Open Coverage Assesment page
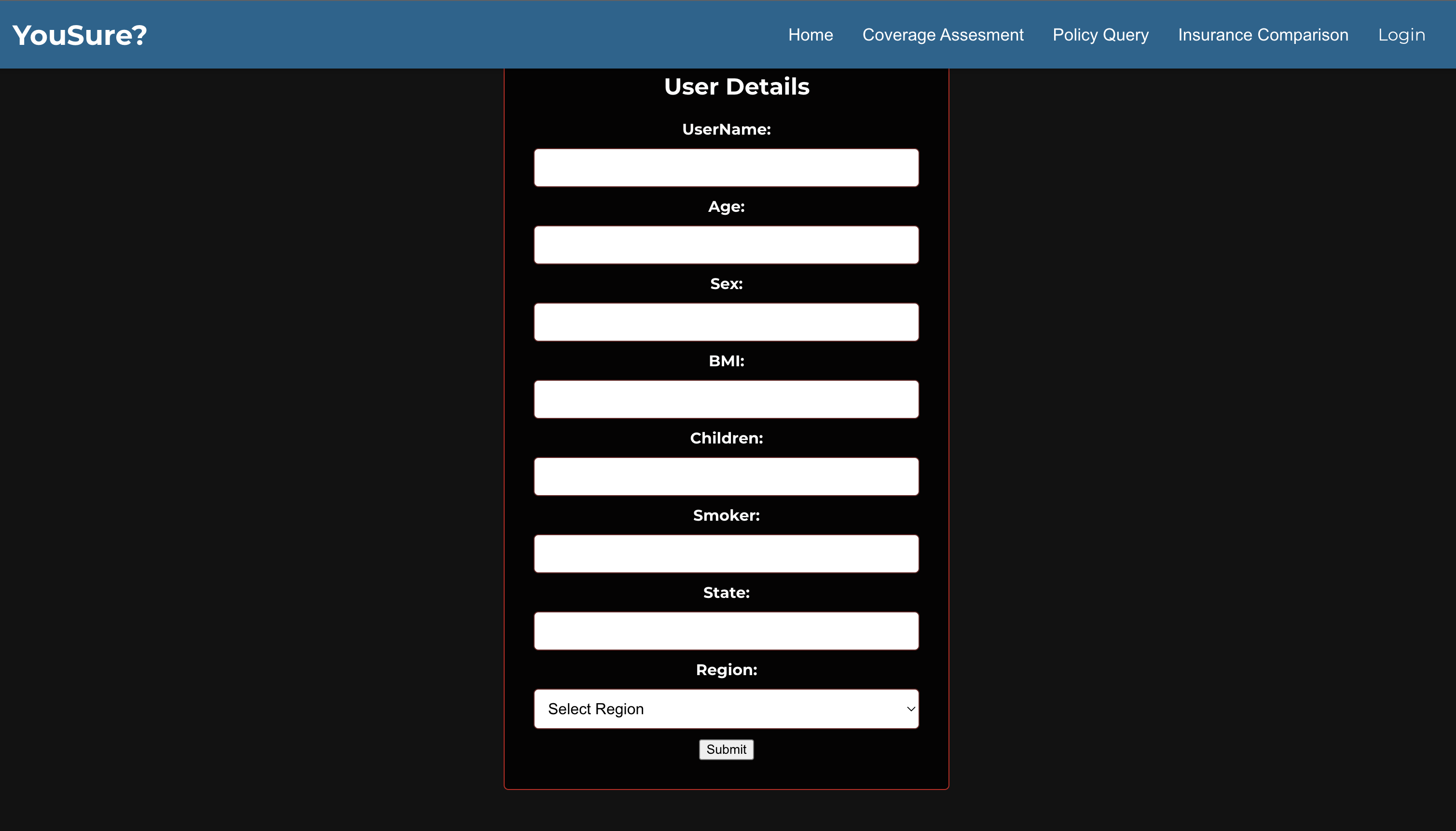The width and height of the screenshot is (1456, 831). pyautogui.click(x=943, y=35)
